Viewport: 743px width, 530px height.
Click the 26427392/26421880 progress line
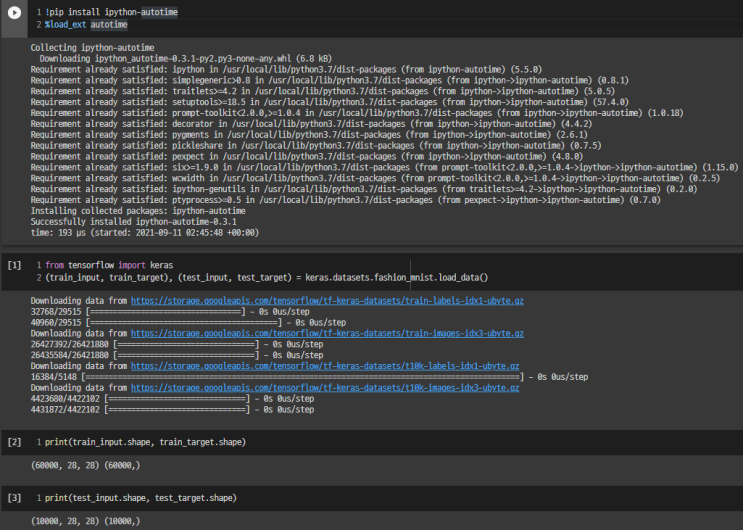177,344
